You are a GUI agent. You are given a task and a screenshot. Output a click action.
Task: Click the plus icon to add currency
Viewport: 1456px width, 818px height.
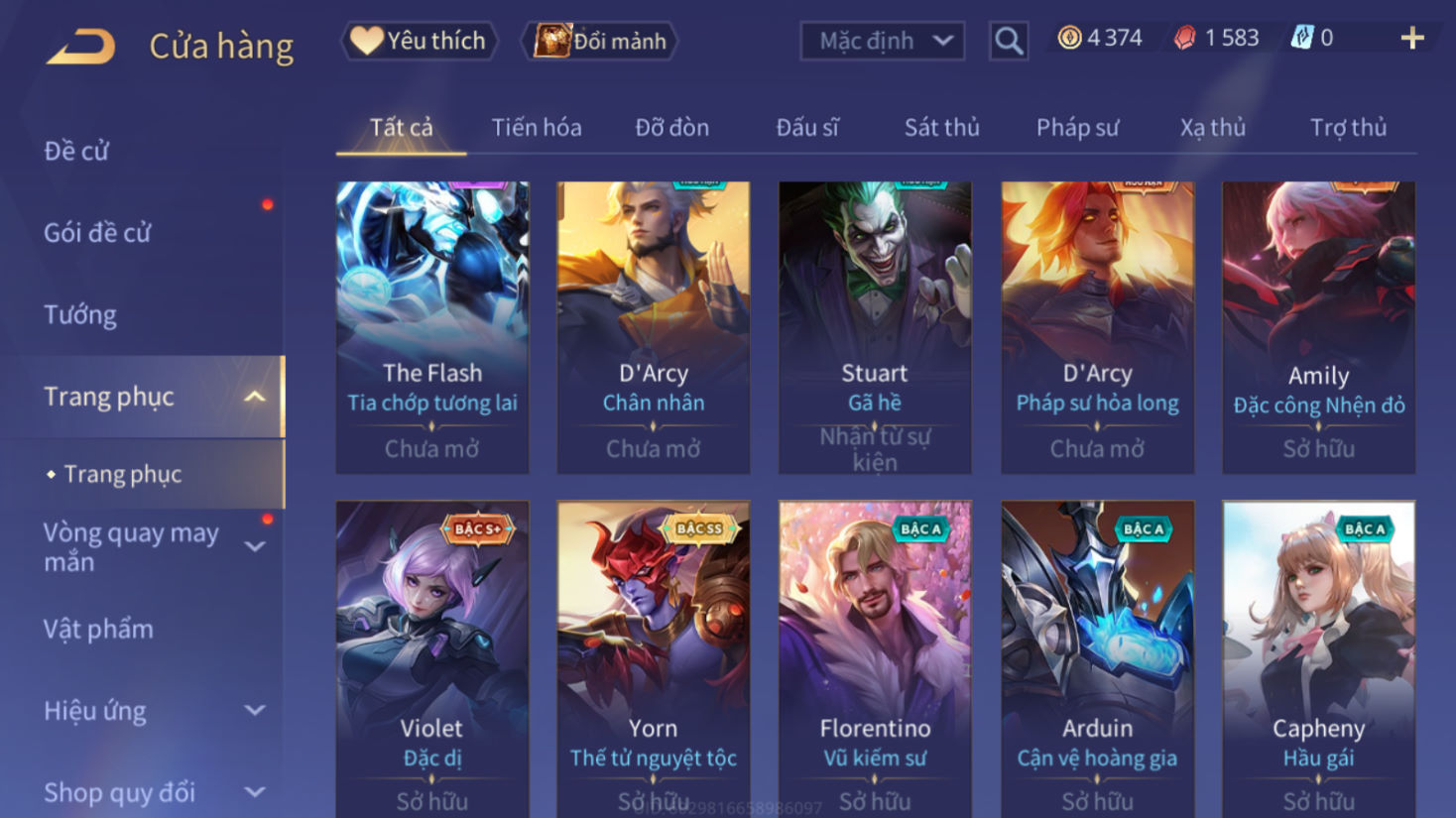(x=1412, y=39)
